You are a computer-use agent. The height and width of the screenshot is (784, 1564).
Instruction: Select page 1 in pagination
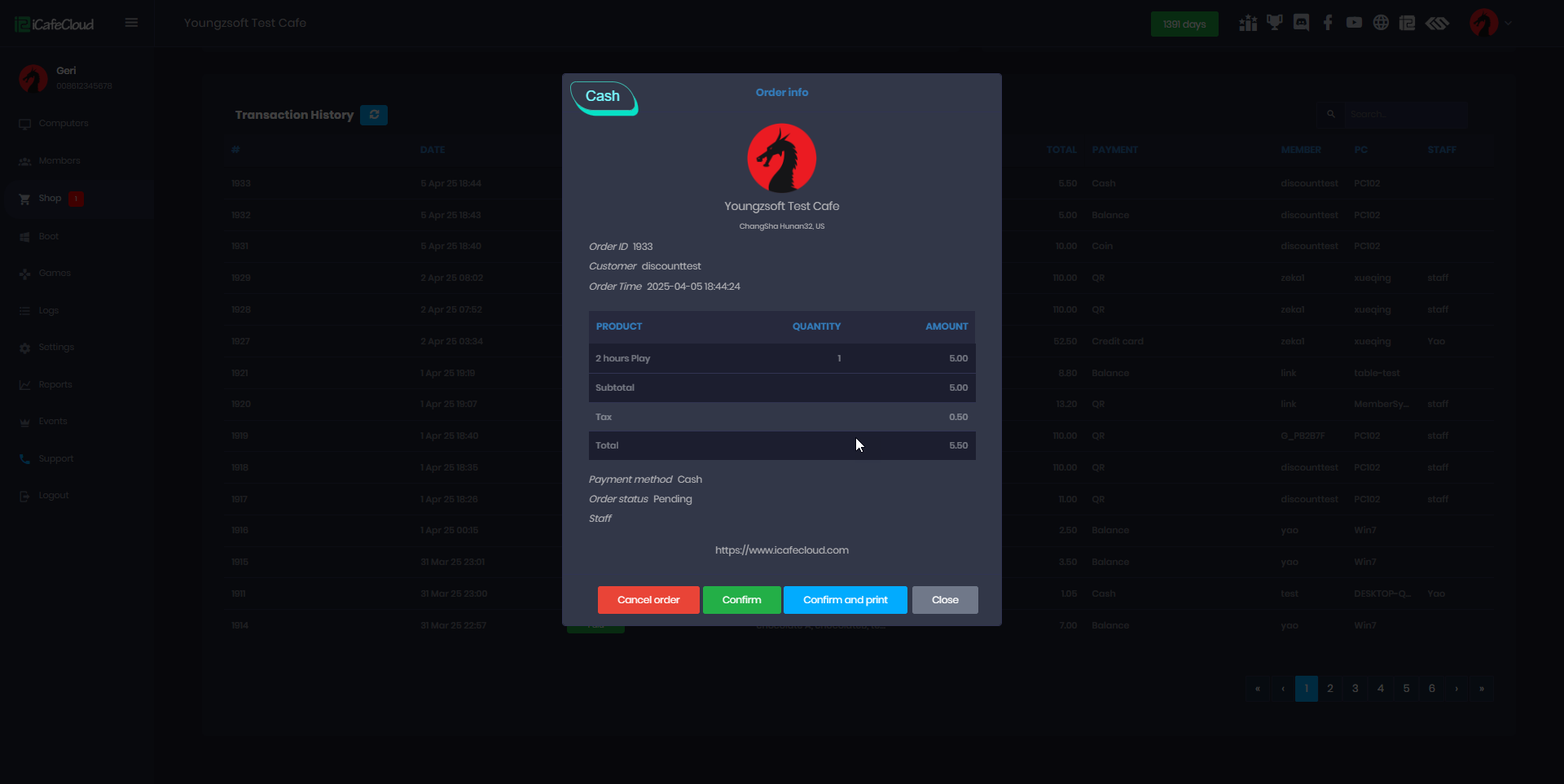coord(1307,689)
